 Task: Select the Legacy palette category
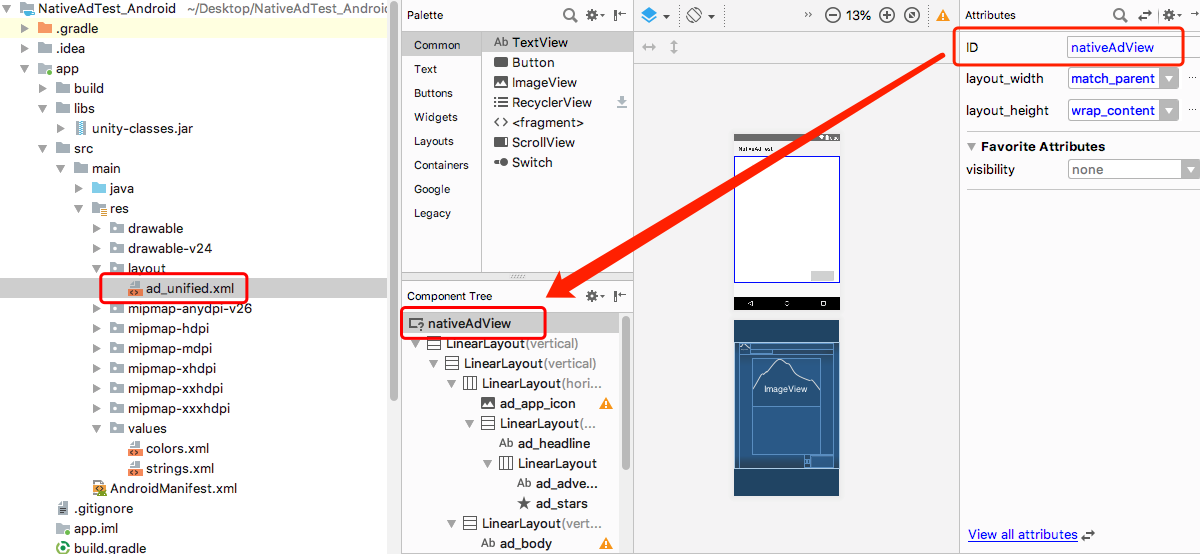432,213
